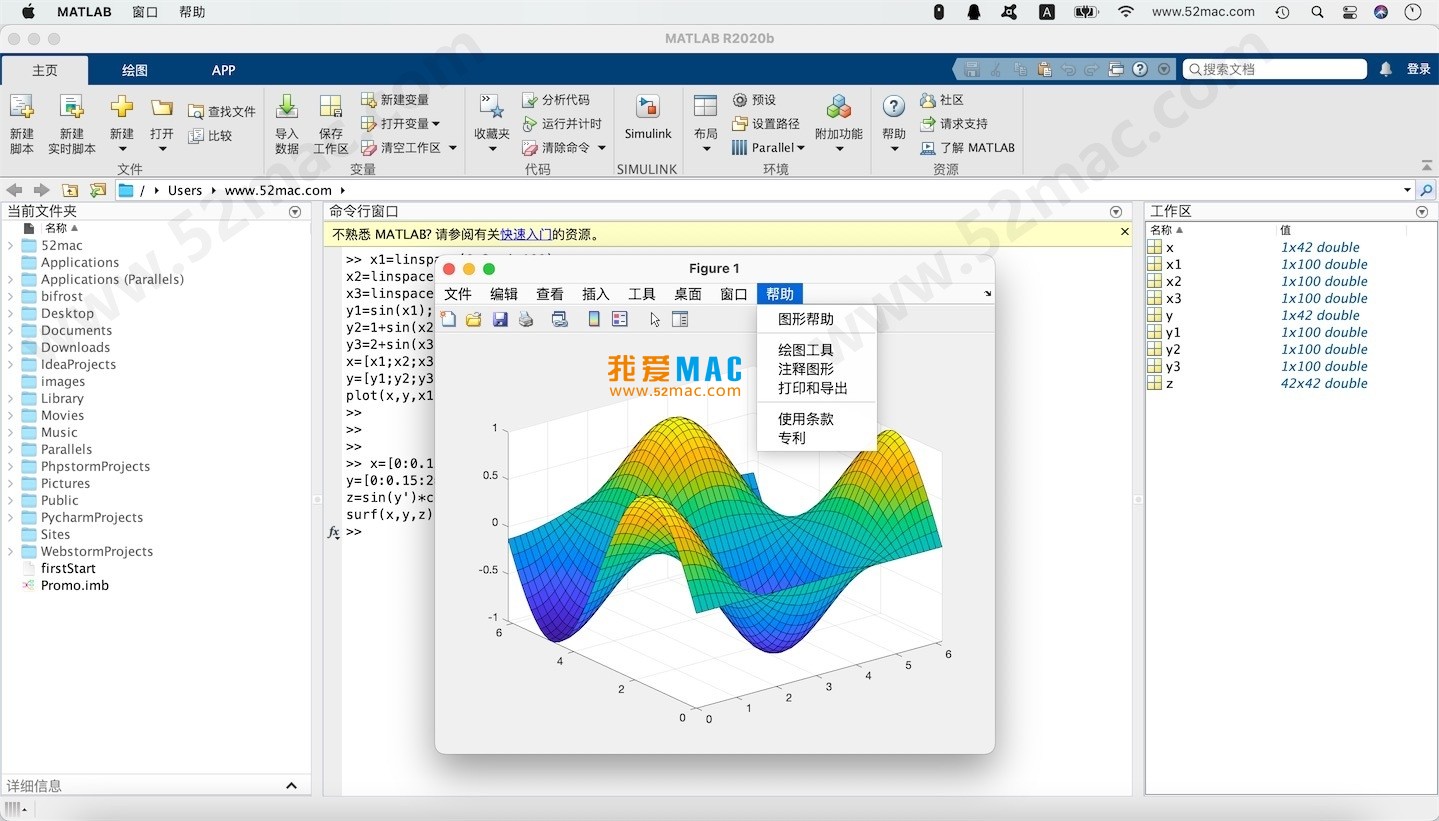Click paste icon in quick access toolbar
The height and width of the screenshot is (821, 1439).
1044,69
